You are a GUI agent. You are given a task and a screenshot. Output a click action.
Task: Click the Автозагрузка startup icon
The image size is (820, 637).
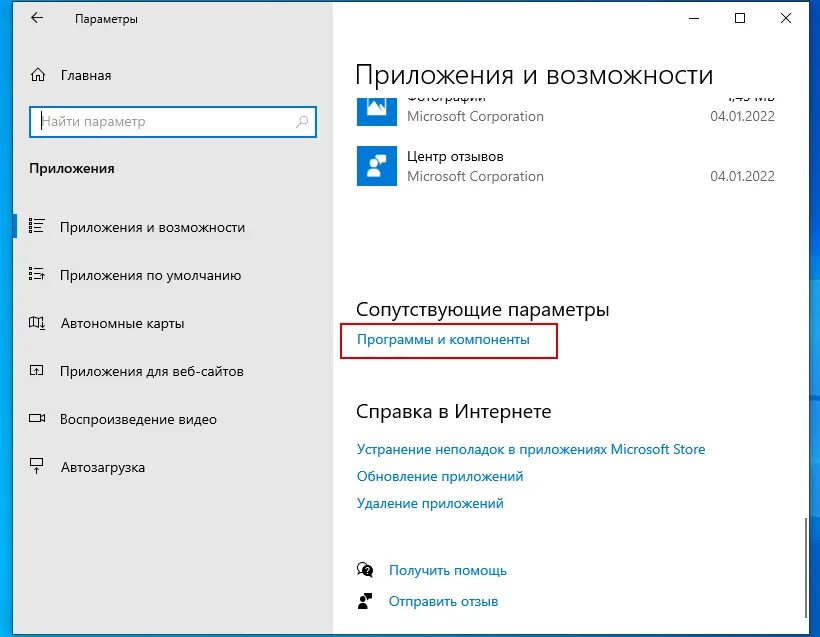point(37,466)
